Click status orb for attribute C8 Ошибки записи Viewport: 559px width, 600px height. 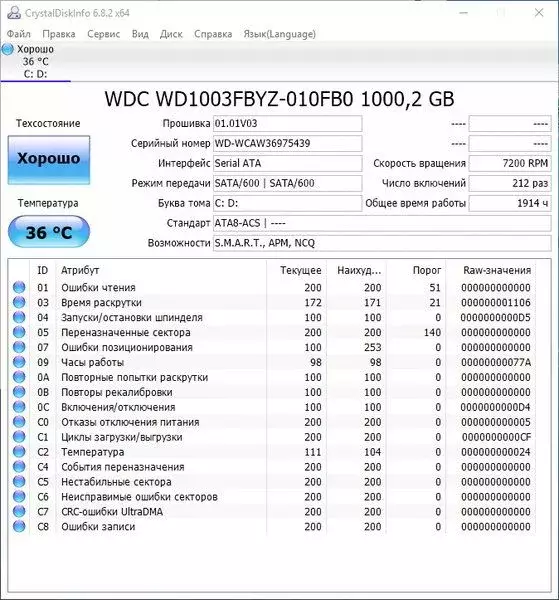click(x=19, y=526)
